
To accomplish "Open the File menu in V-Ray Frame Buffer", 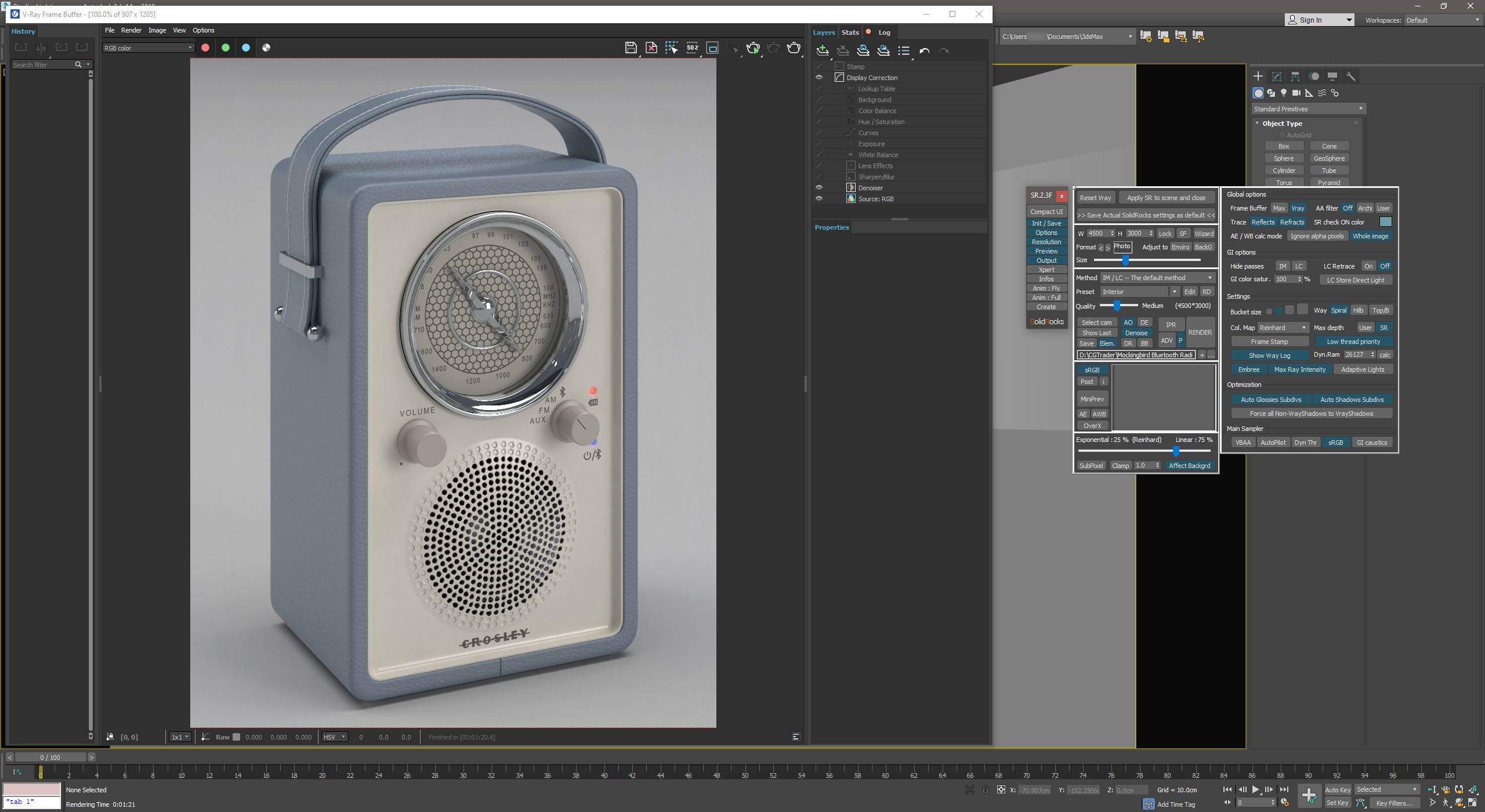I will coord(109,30).
